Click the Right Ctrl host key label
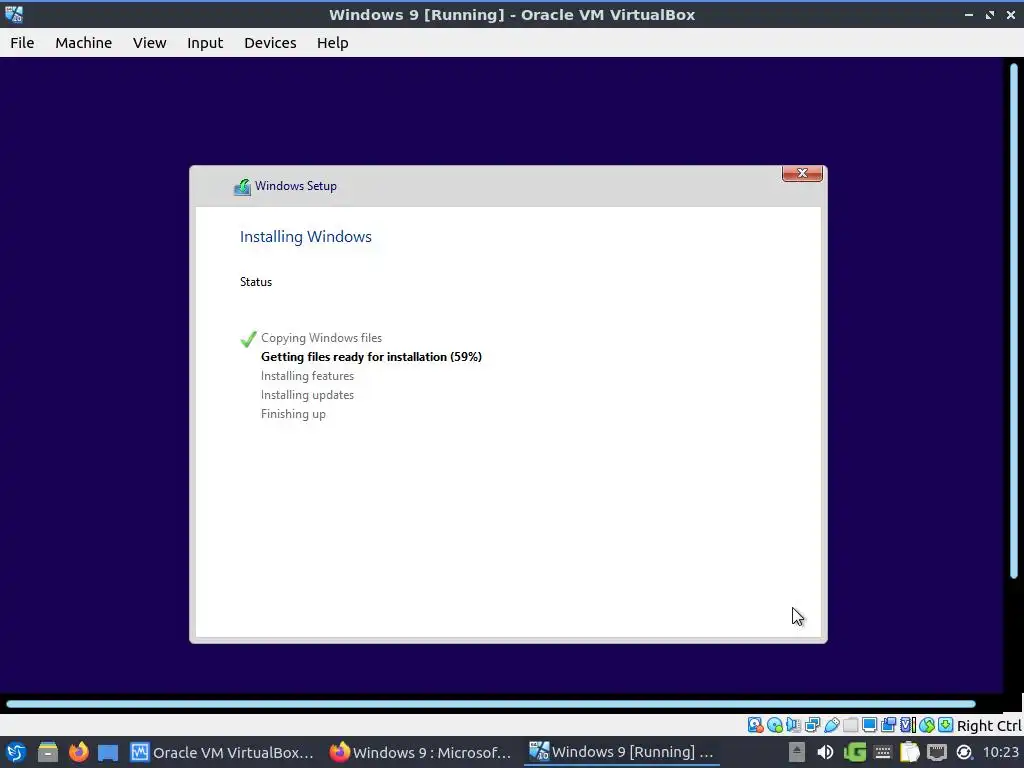Image resolution: width=1024 pixels, height=768 pixels. click(989, 726)
